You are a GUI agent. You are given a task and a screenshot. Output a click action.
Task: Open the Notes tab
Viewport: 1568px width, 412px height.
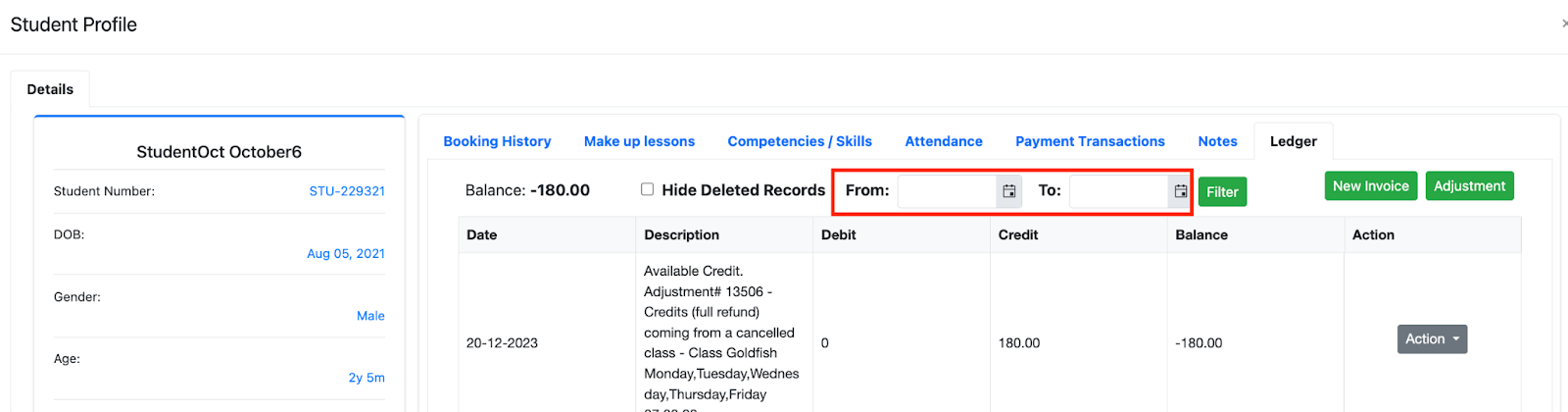[1217, 141]
